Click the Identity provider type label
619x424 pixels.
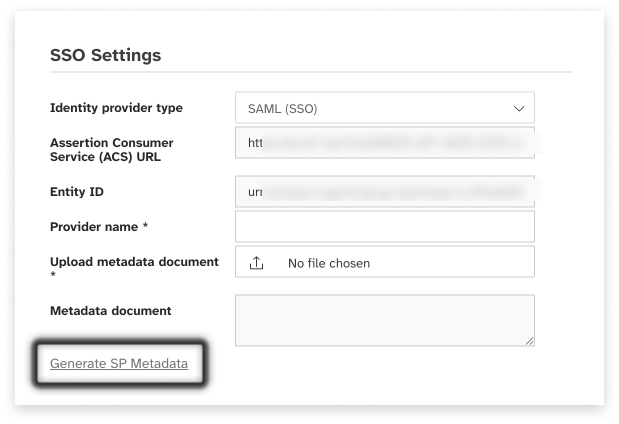(116, 108)
